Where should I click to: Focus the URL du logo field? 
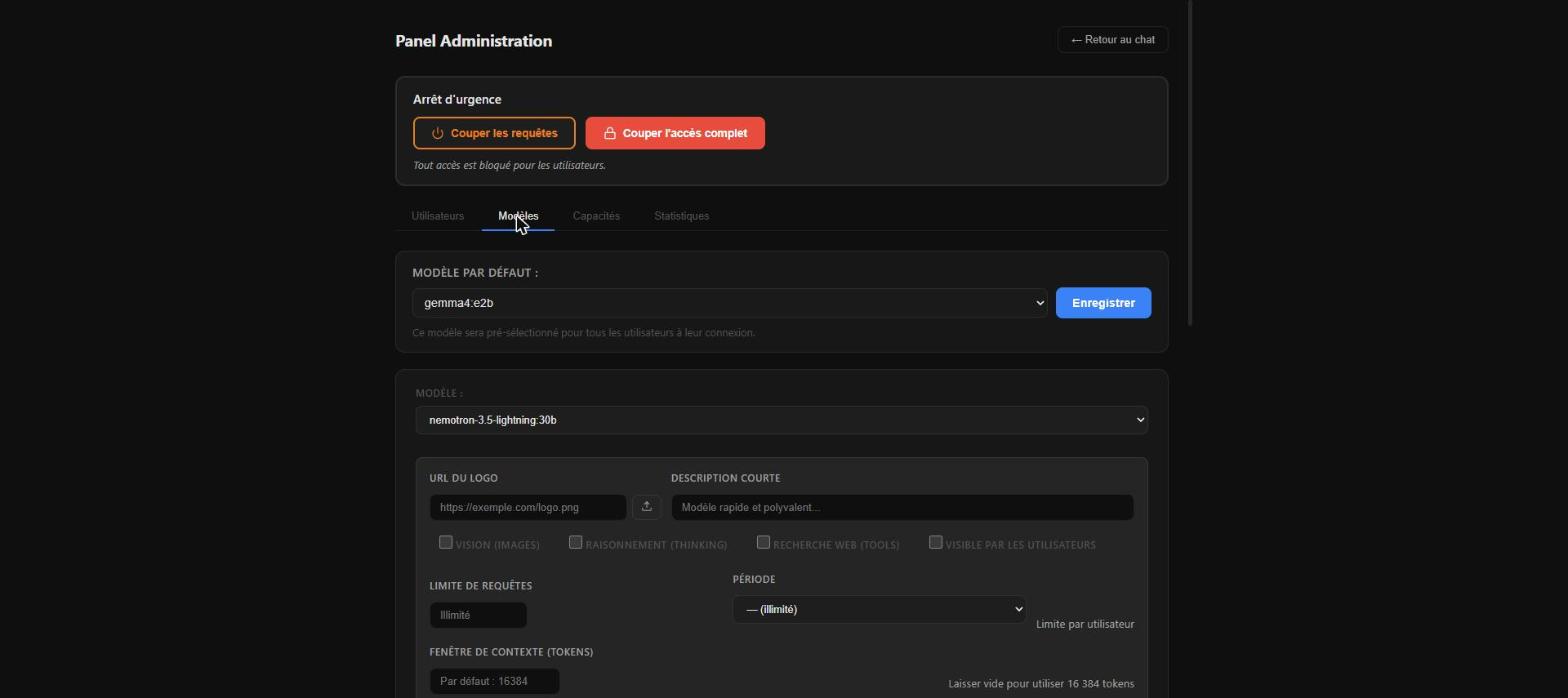click(x=528, y=507)
